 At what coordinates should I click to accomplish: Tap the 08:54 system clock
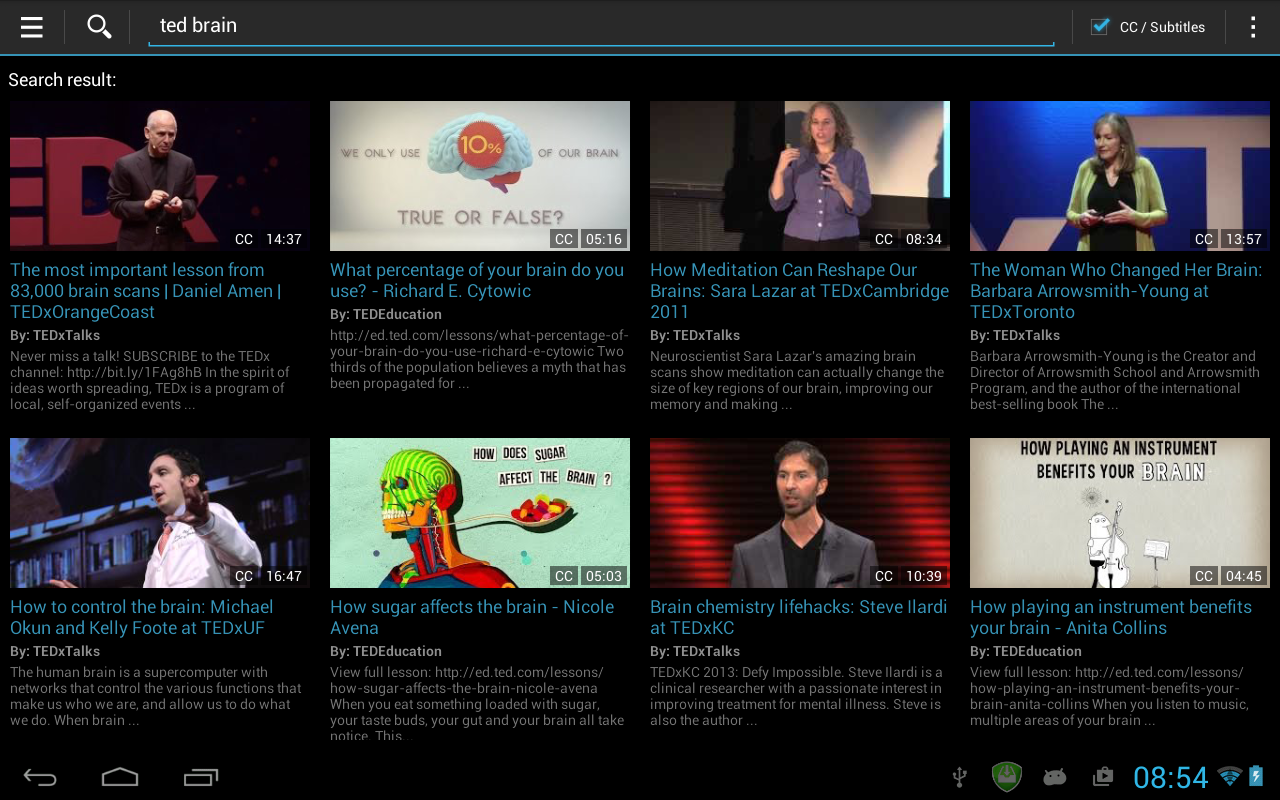[1171, 777]
